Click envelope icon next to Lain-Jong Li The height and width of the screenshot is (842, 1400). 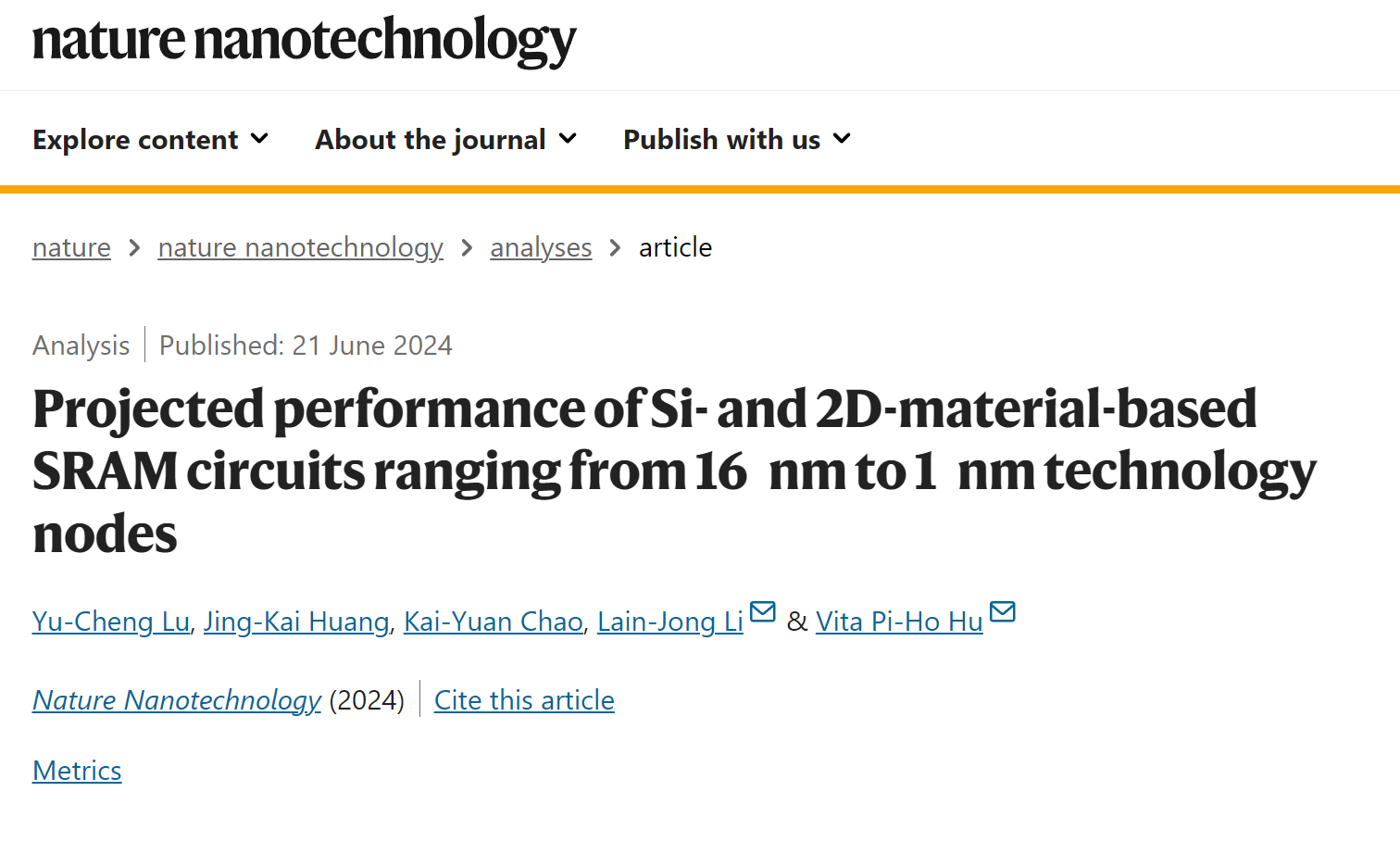(762, 612)
